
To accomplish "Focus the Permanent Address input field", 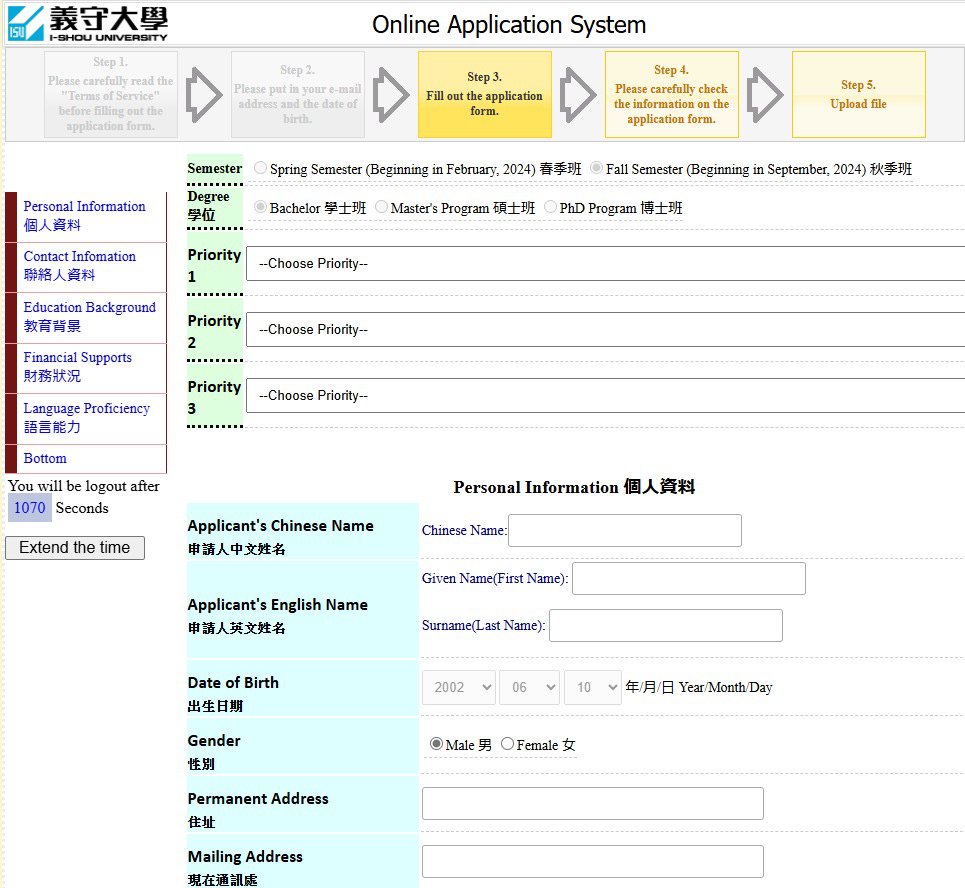I will [x=592, y=804].
